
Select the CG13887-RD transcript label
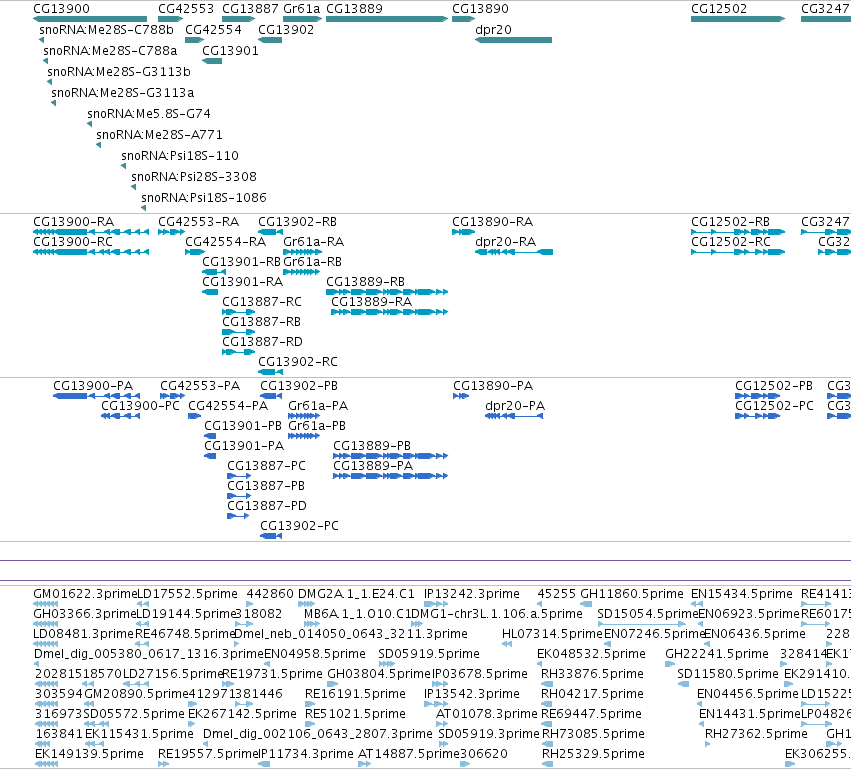coord(263,342)
